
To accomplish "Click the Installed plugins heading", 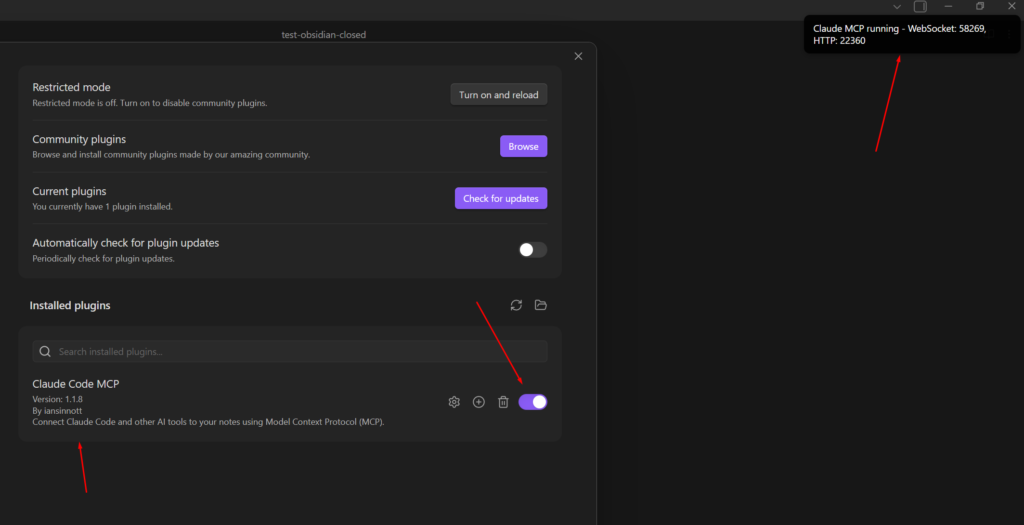I will (70, 306).
